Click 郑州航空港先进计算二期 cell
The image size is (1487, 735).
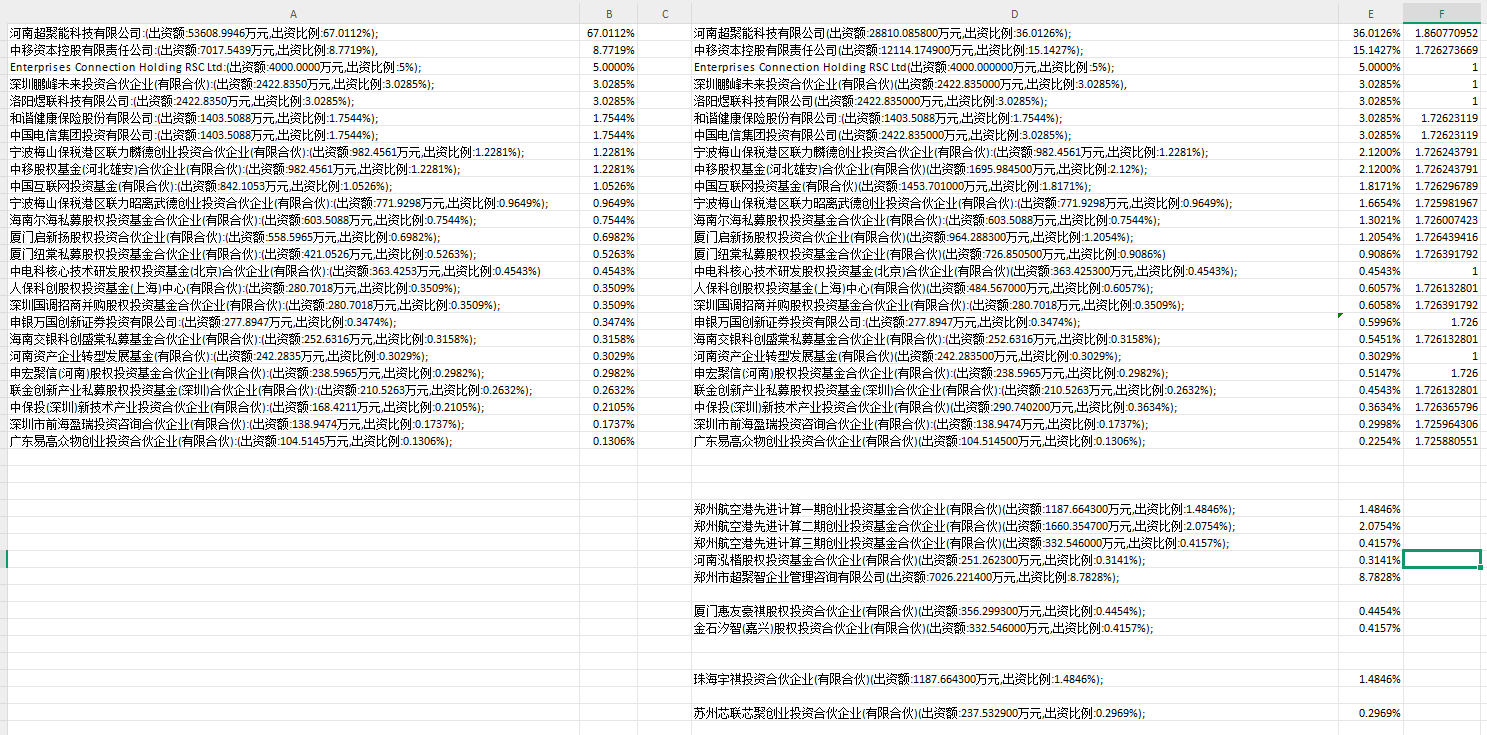(x=1015, y=526)
